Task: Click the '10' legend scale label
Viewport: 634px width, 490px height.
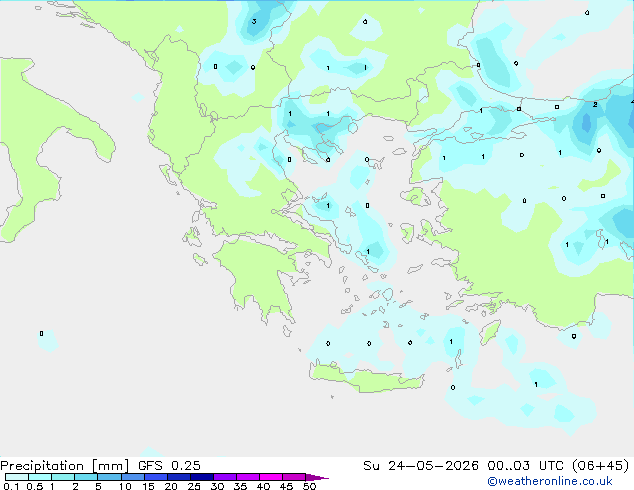Action: click(x=125, y=486)
